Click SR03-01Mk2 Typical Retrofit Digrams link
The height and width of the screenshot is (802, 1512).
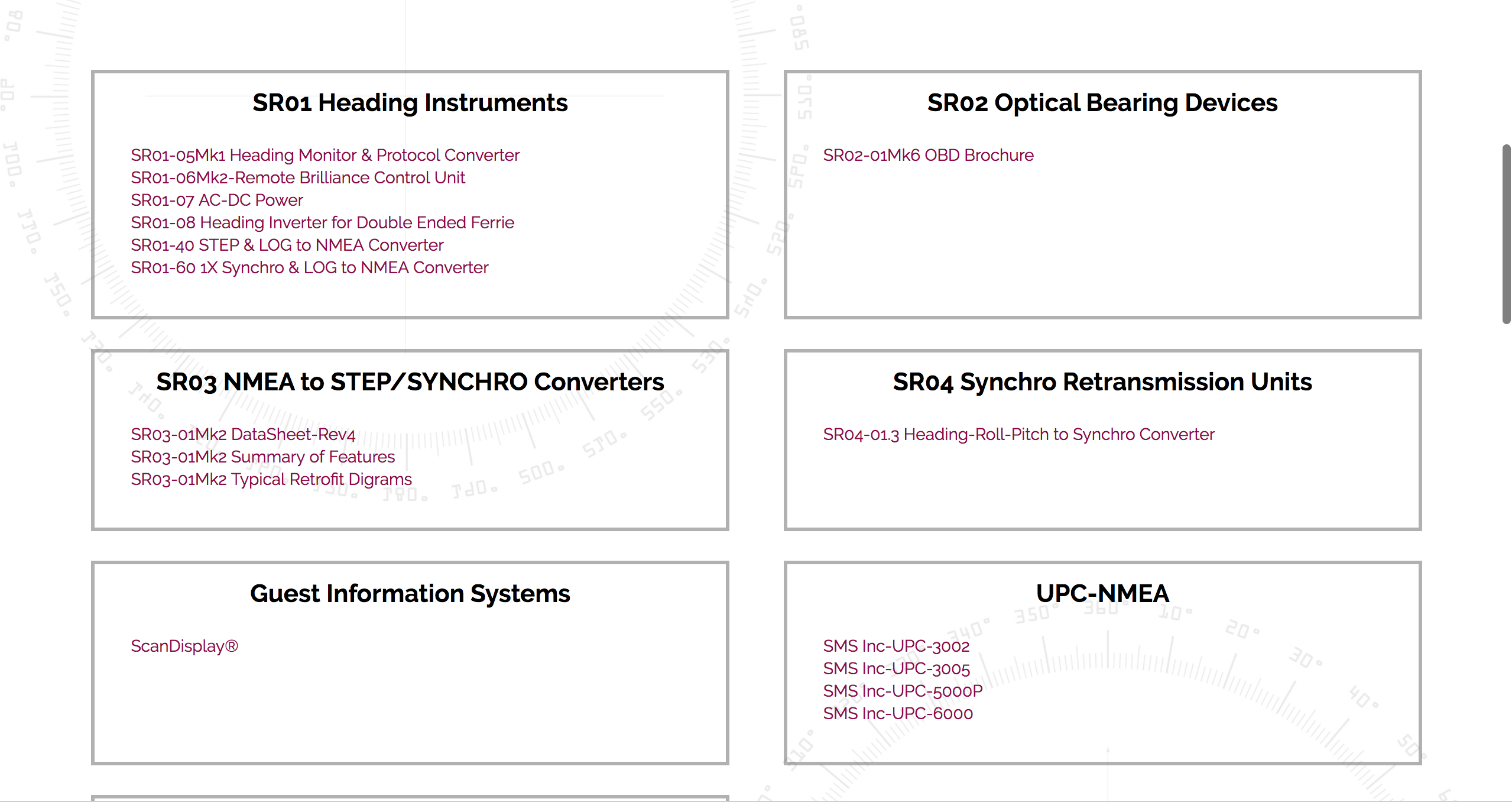[271, 479]
